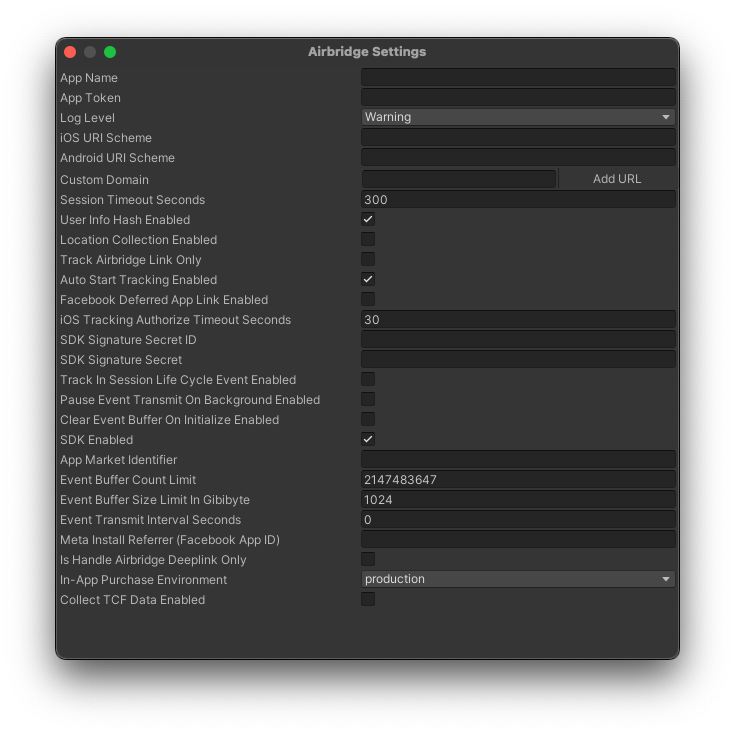
Task: Disable Auto Start Tracking Enabled checkbox
Action: pyautogui.click(x=368, y=279)
